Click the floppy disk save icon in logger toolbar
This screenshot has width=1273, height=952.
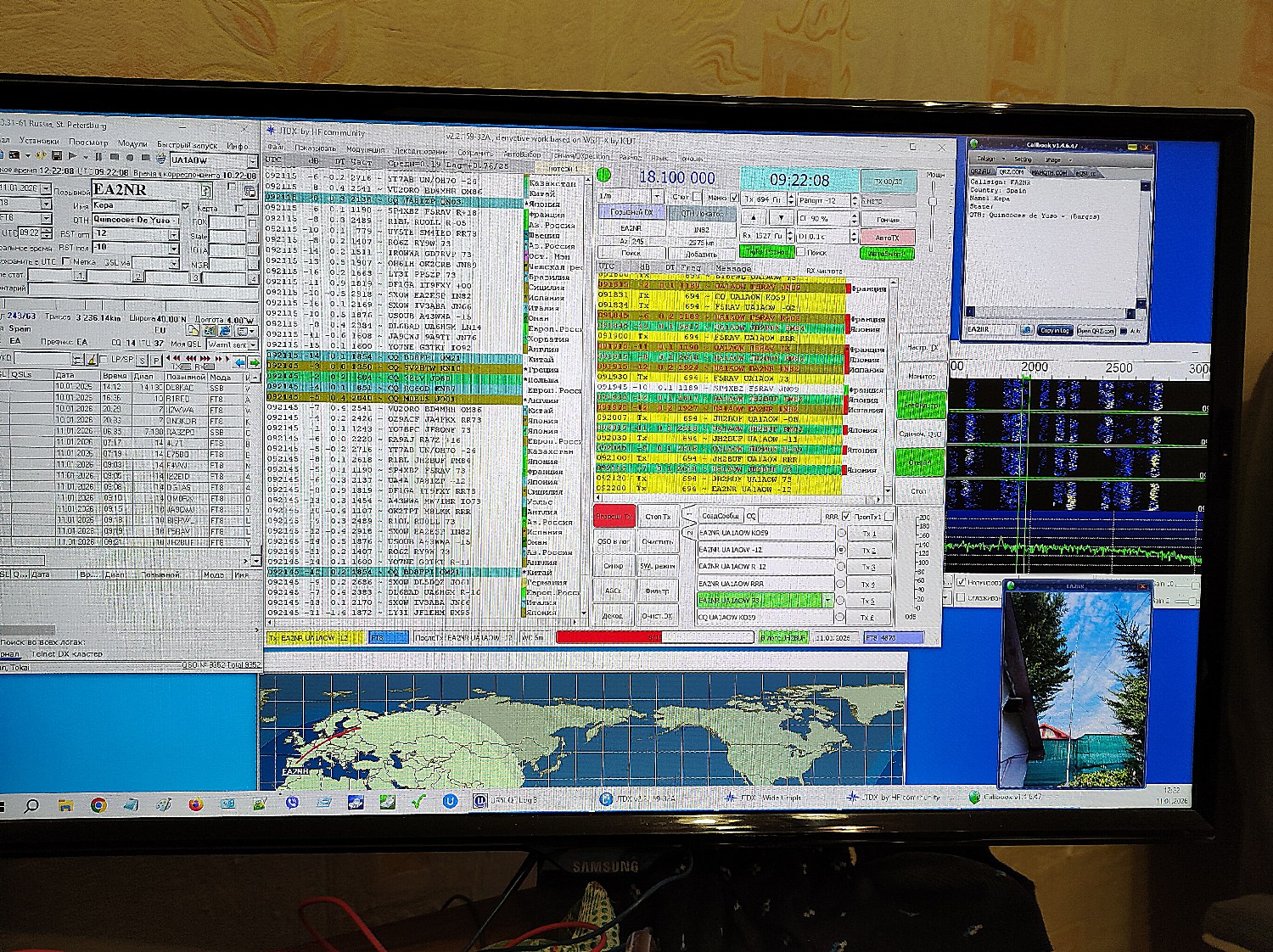pyautogui.click(x=56, y=156)
